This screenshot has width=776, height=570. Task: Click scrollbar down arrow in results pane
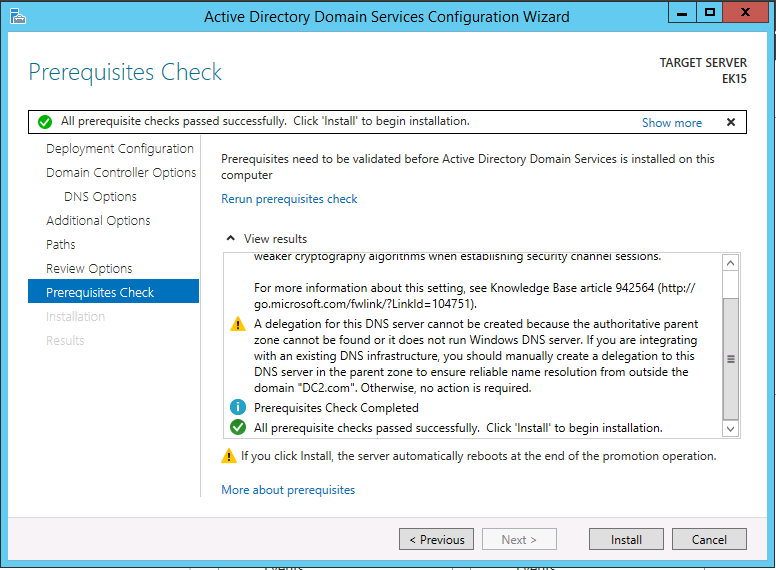[x=731, y=429]
